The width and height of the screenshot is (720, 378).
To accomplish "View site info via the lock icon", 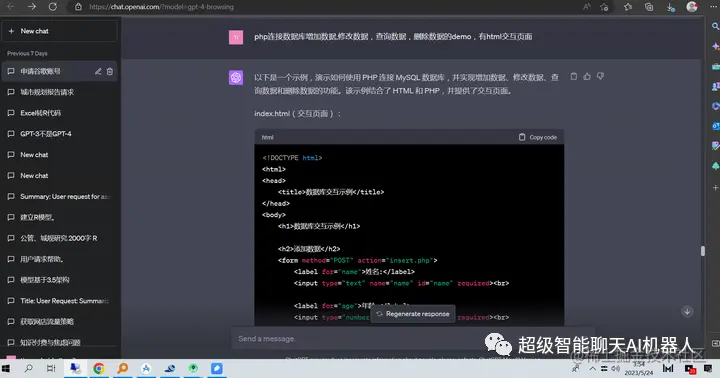I will [x=79, y=7].
